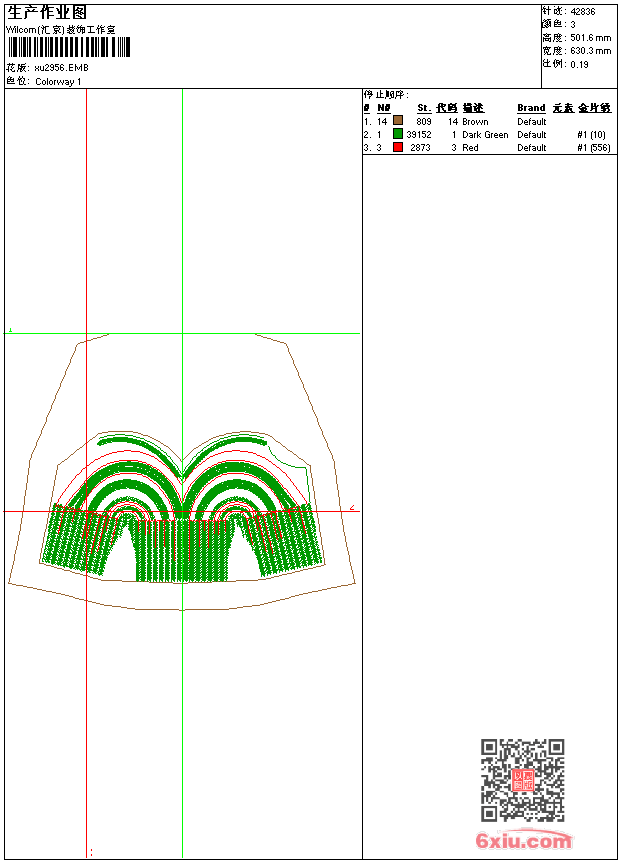Click the 'N#' column header
Image resolution: width=620 pixels, height=860 pixels.
click(384, 108)
